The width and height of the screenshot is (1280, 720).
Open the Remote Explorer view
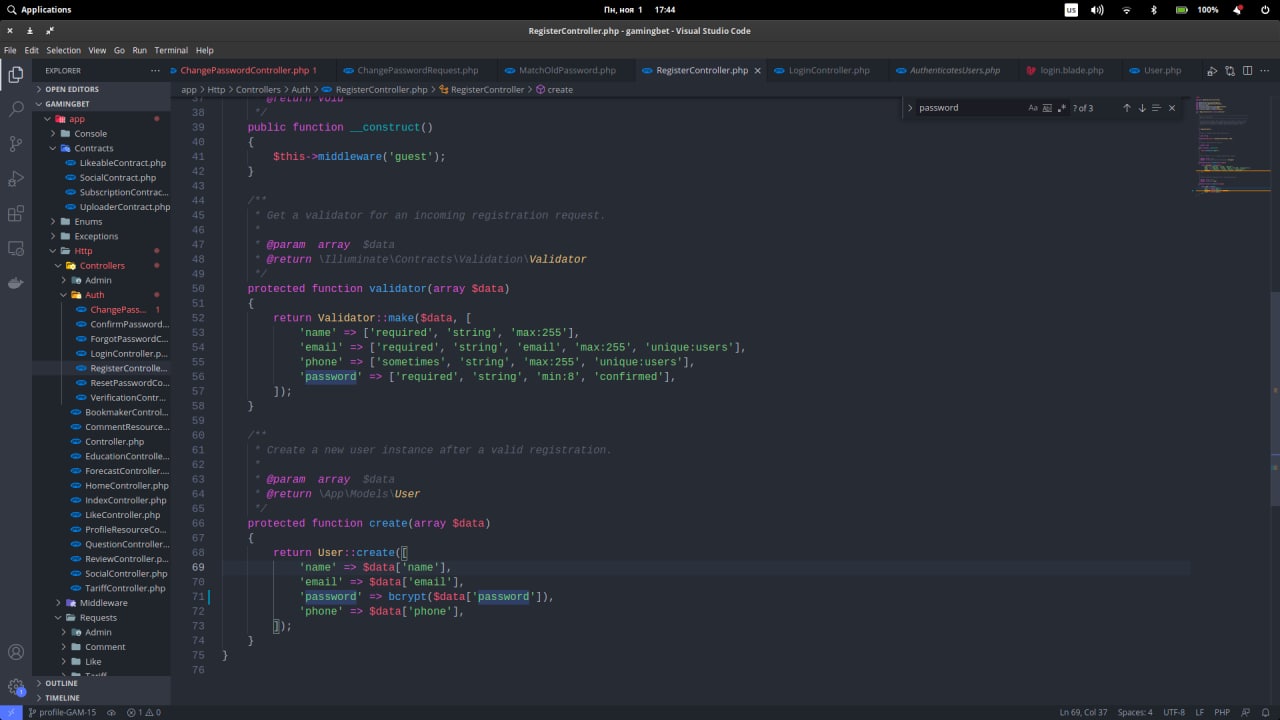(16, 248)
